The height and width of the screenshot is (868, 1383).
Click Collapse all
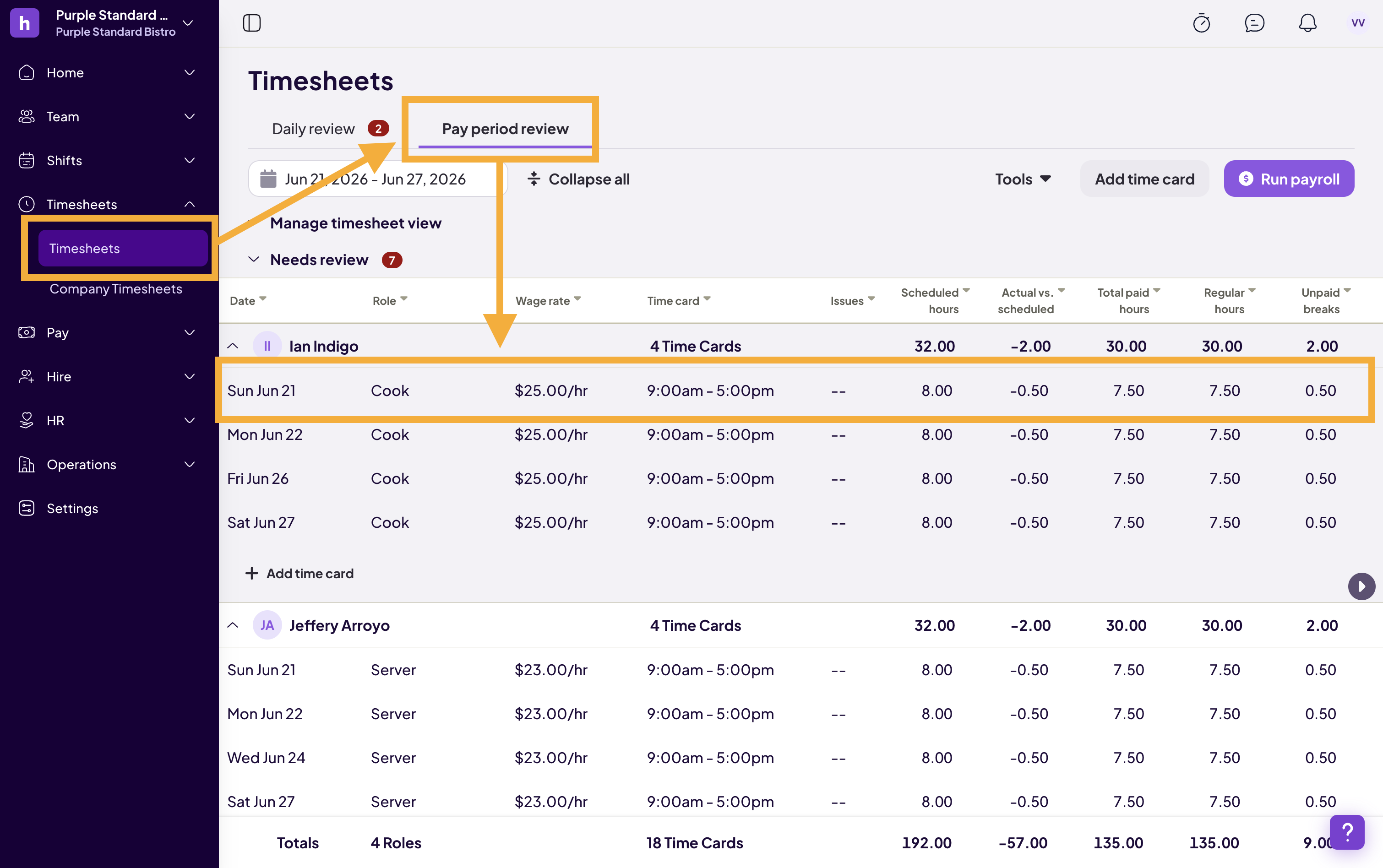(579, 179)
